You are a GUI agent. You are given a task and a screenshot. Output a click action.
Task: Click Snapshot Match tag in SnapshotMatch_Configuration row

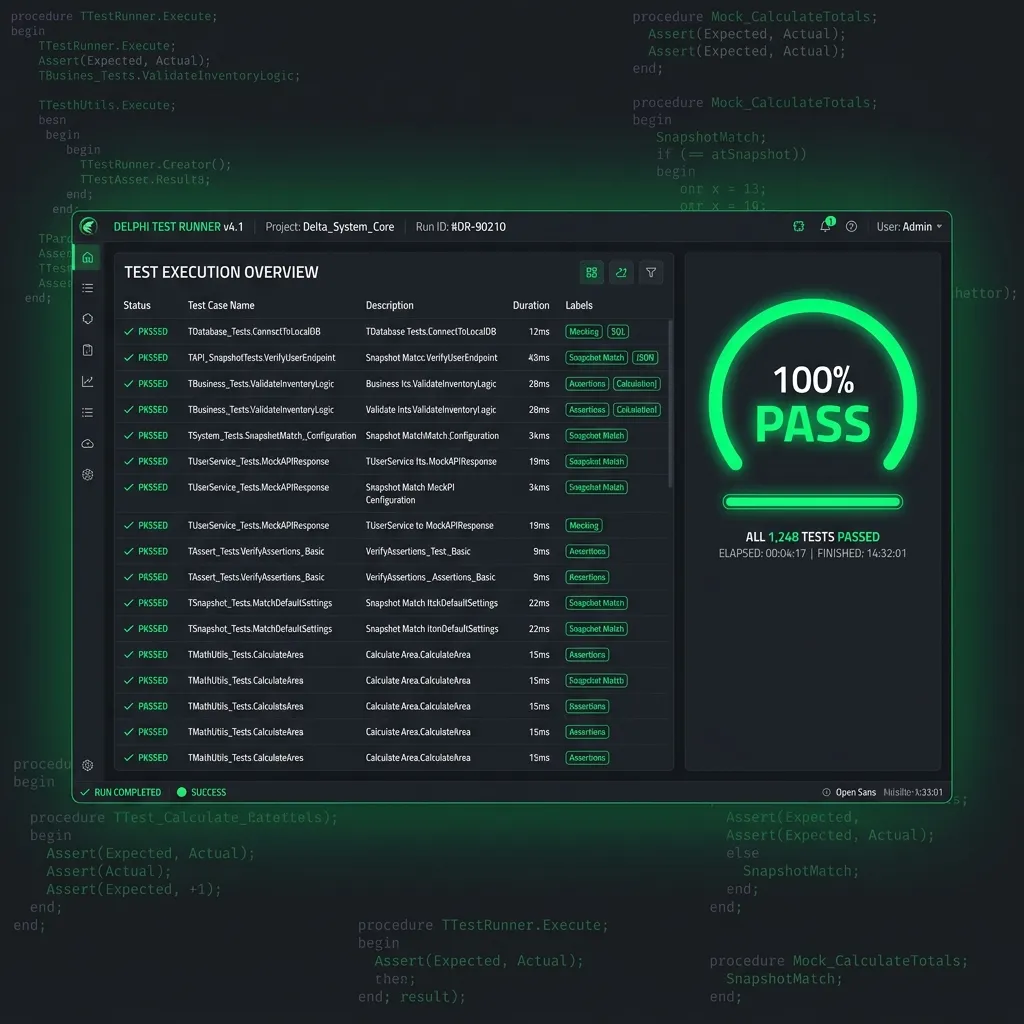[x=596, y=436]
